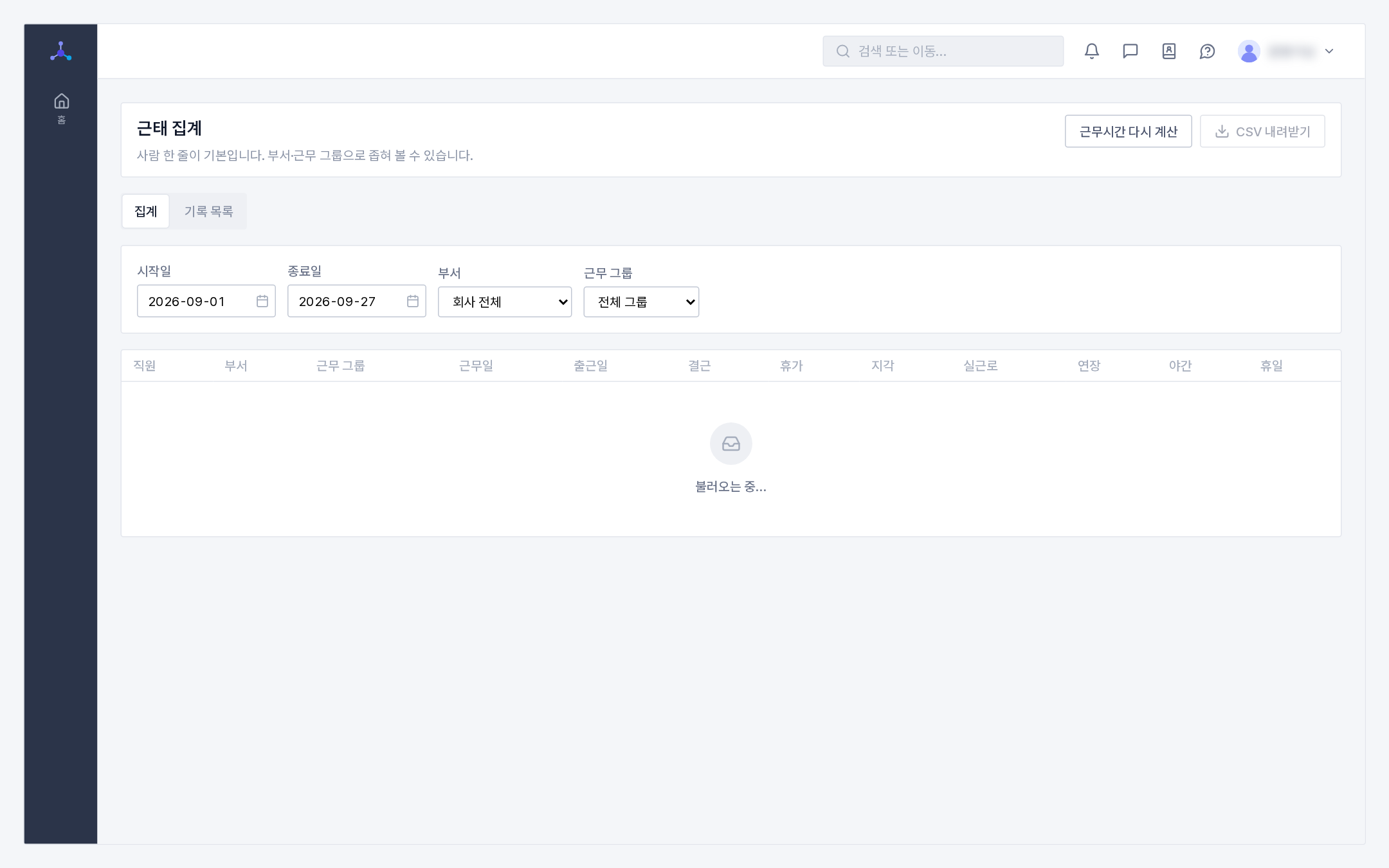Click the 부서 column header in table

coord(236,365)
